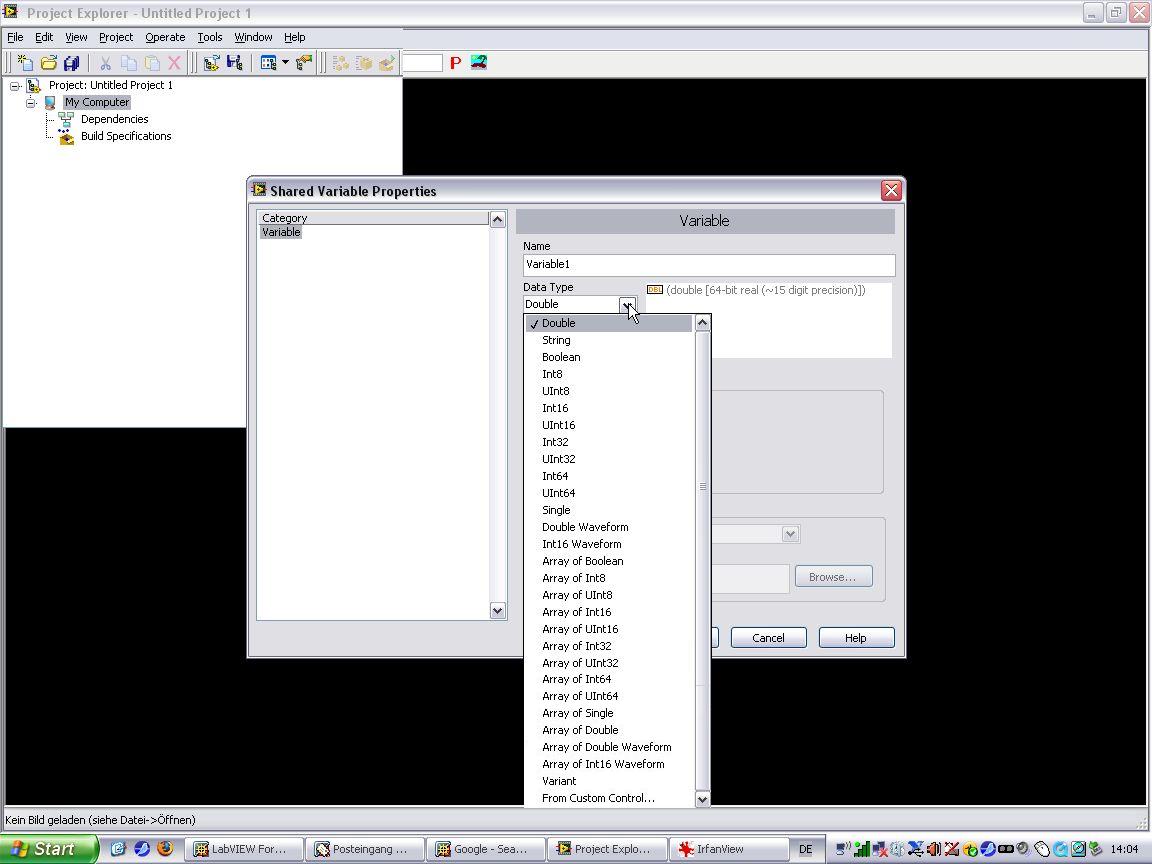The height and width of the screenshot is (864, 1152).
Task: Click the Add to project toolbar icon
Action: (x=212, y=63)
